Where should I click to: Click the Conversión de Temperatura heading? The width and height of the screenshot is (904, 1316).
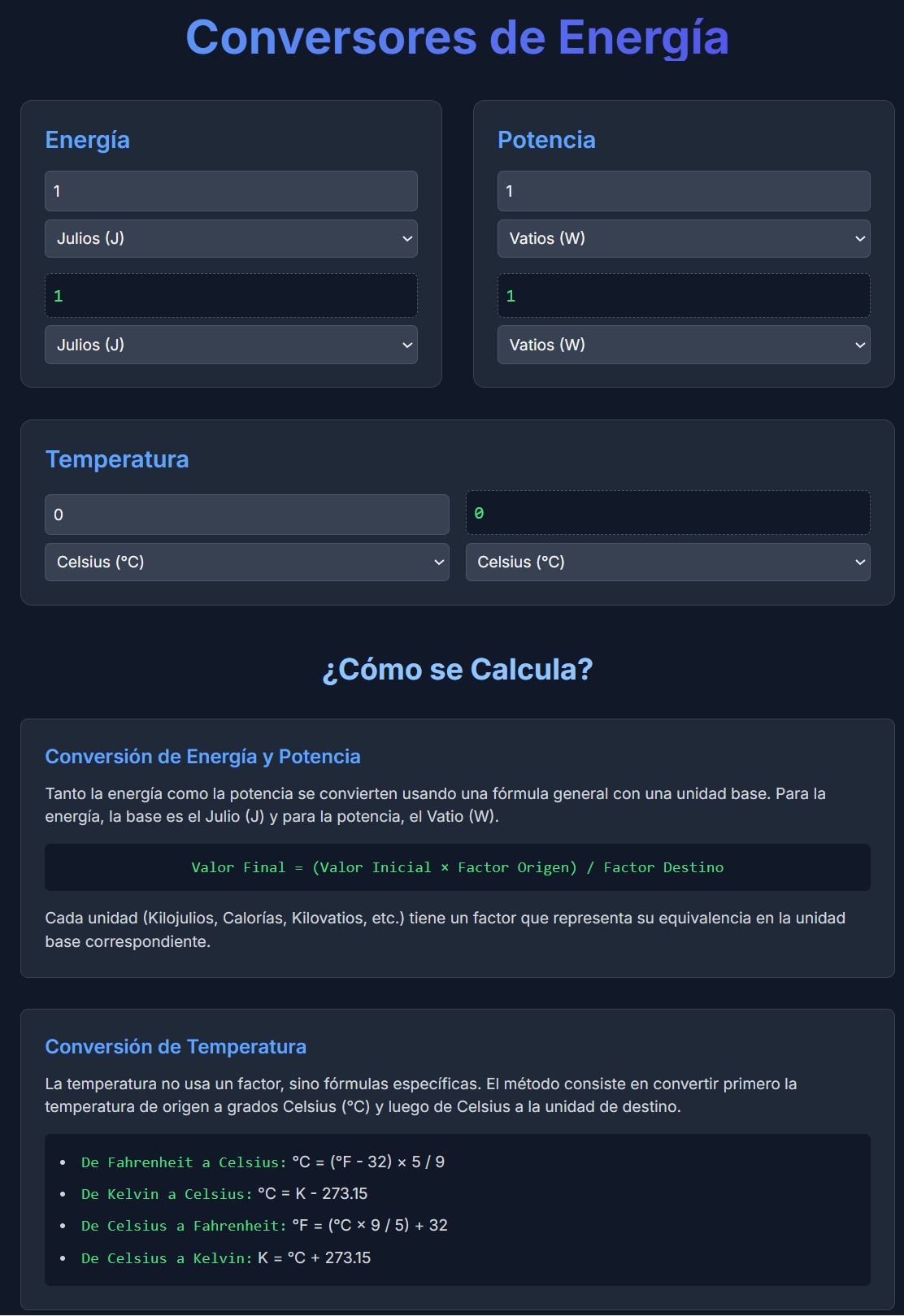click(176, 1047)
